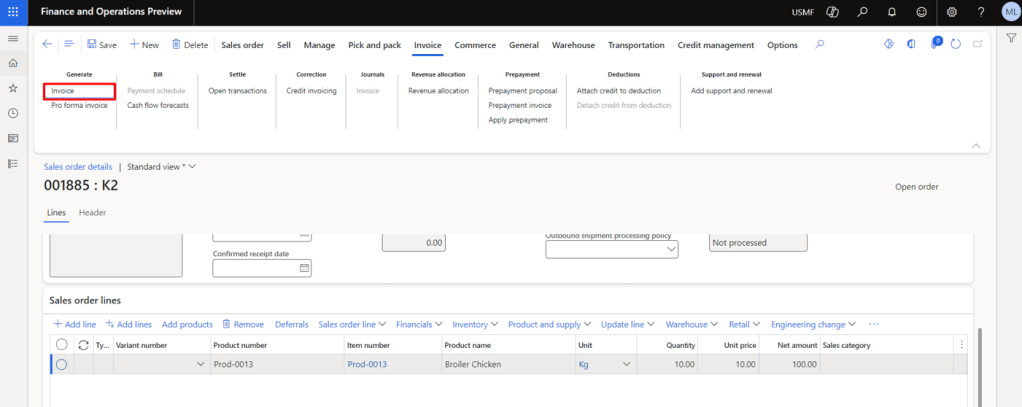Toggle select-all rows circle in grid header
The height and width of the screenshot is (407, 1022).
(62, 345)
